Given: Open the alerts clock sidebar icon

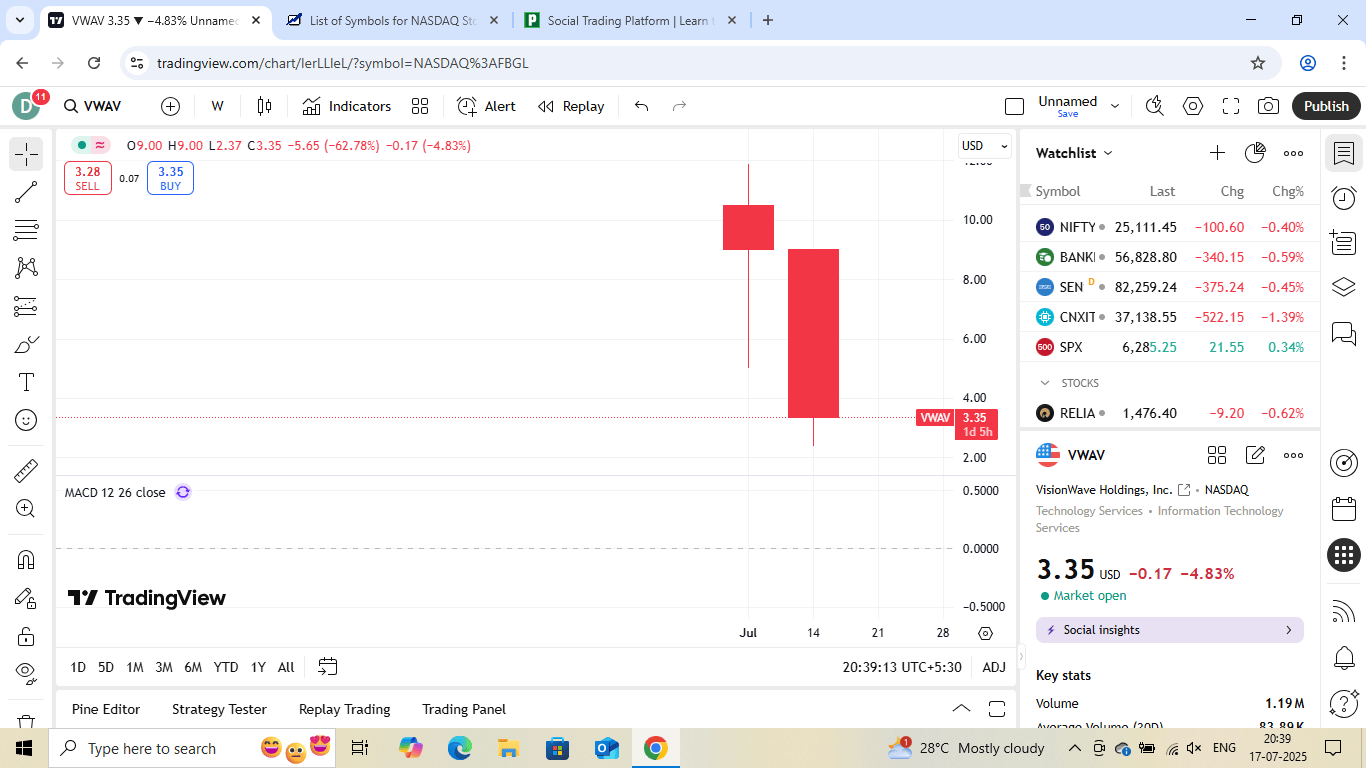Looking at the screenshot, I should [x=1344, y=198].
